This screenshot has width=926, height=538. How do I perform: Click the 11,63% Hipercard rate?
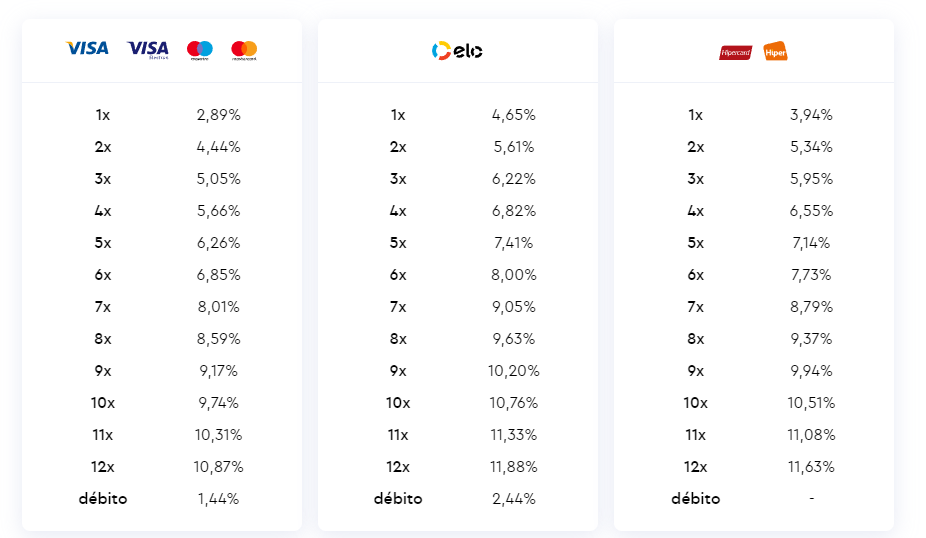[x=811, y=467]
